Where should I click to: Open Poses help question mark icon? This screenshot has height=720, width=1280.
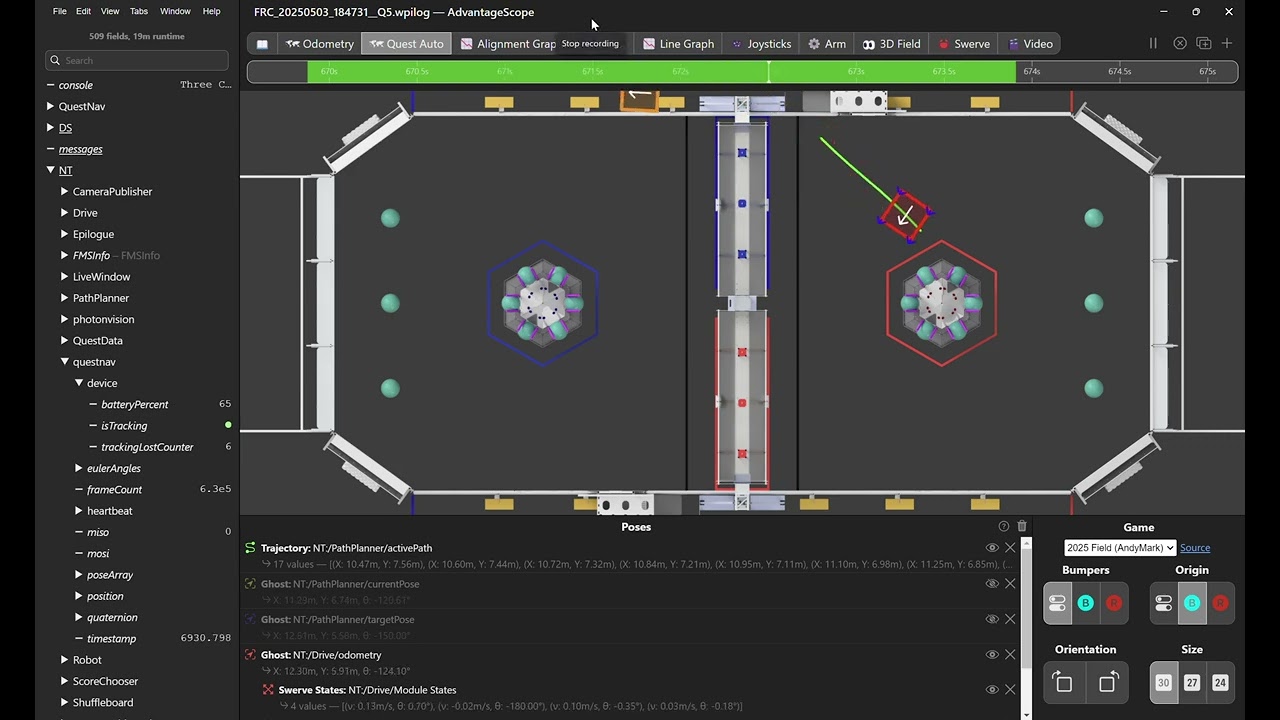coord(1004,526)
